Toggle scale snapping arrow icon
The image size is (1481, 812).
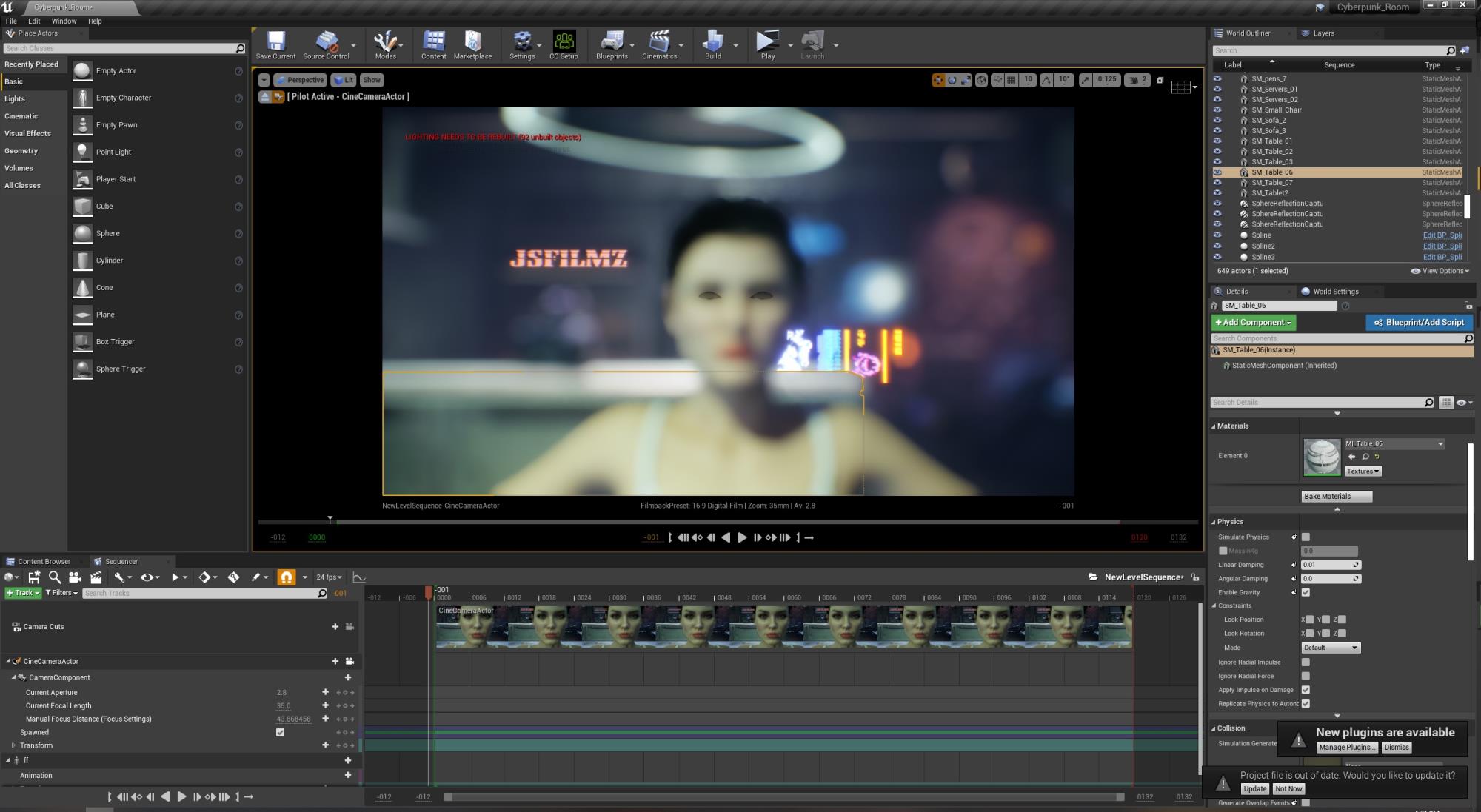(1086, 80)
